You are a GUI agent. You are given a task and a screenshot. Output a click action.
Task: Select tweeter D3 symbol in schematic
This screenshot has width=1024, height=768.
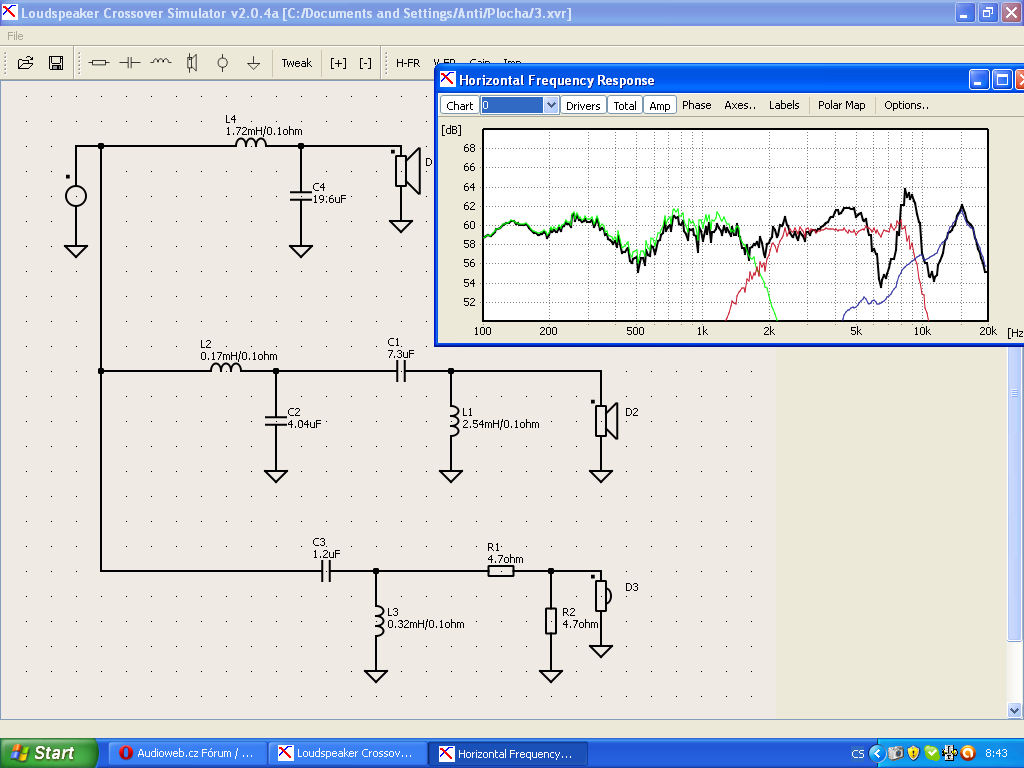click(602, 595)
